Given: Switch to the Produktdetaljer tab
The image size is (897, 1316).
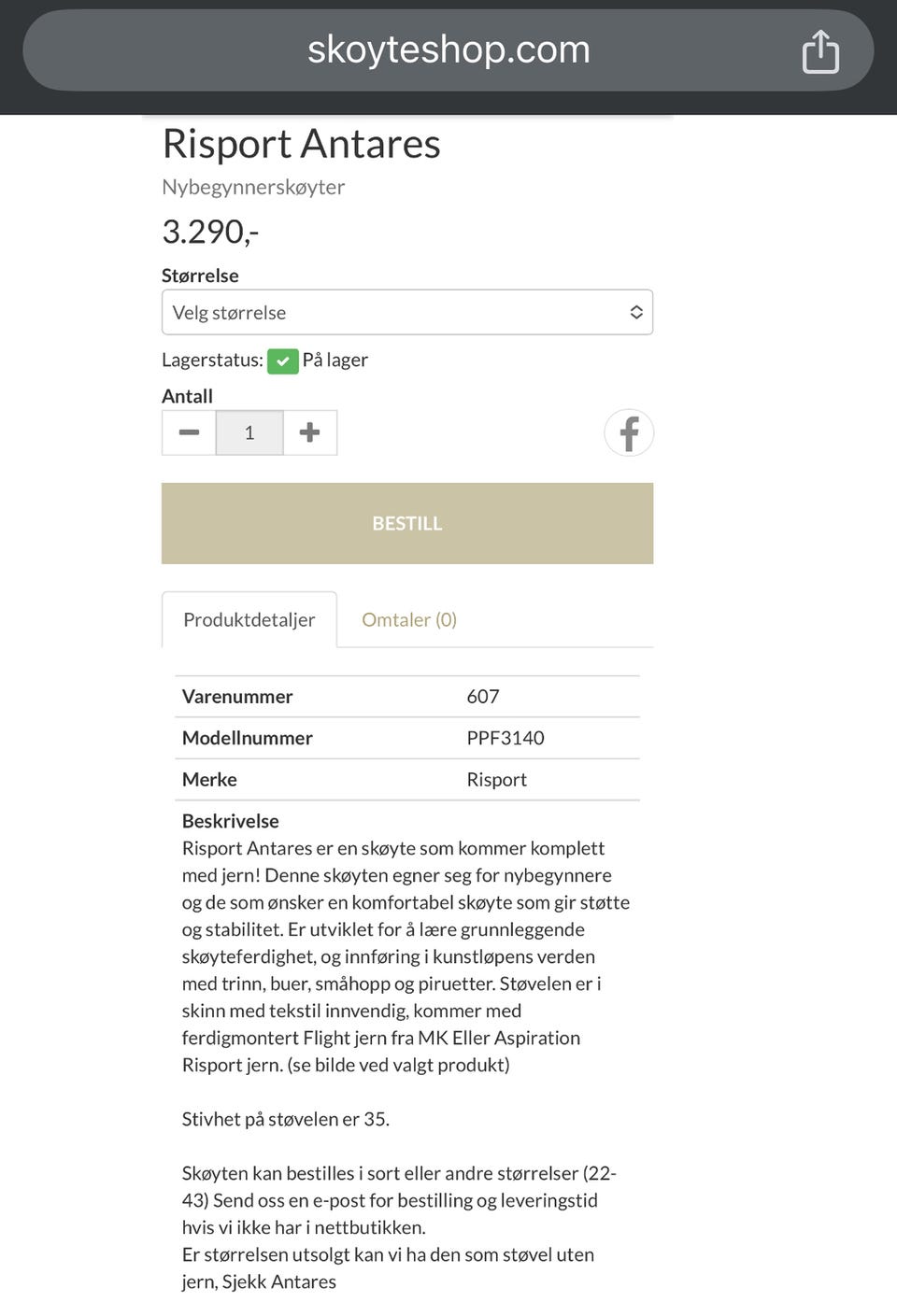Looking at the screenshot, I should tap(249, 620).
